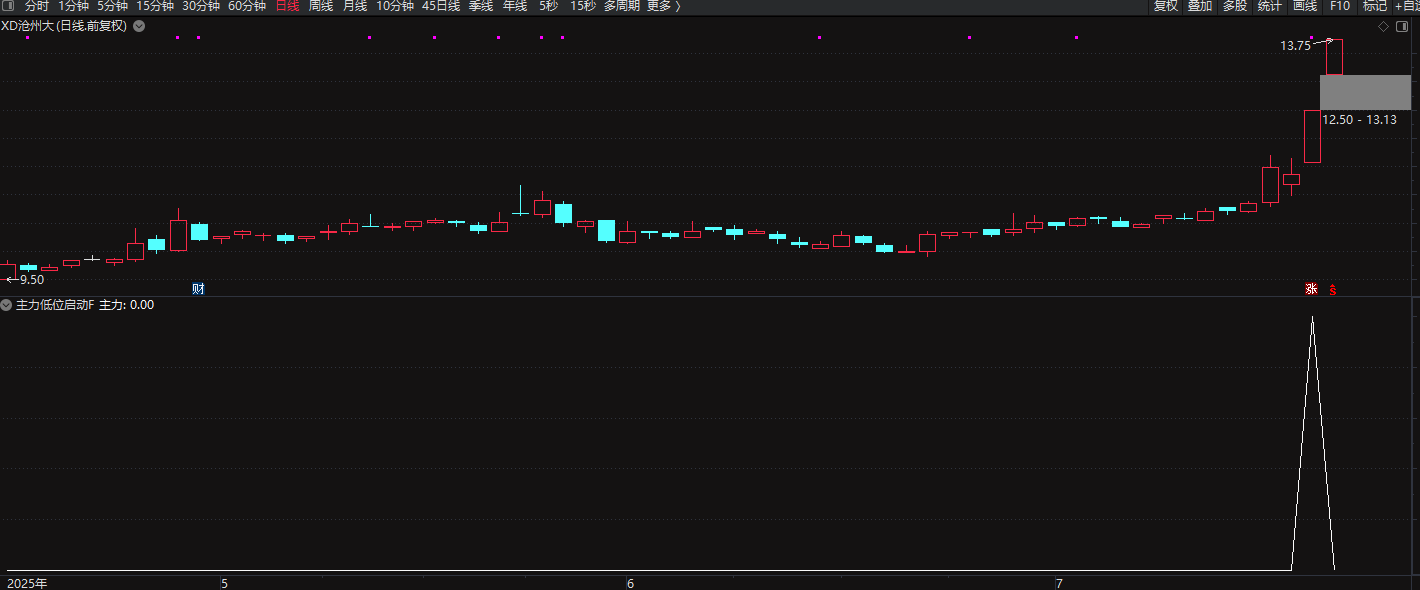This screenshot has height=590, width=1420.
Task: Open the 复权 adjustment menu
Action: pos(1166,6)
